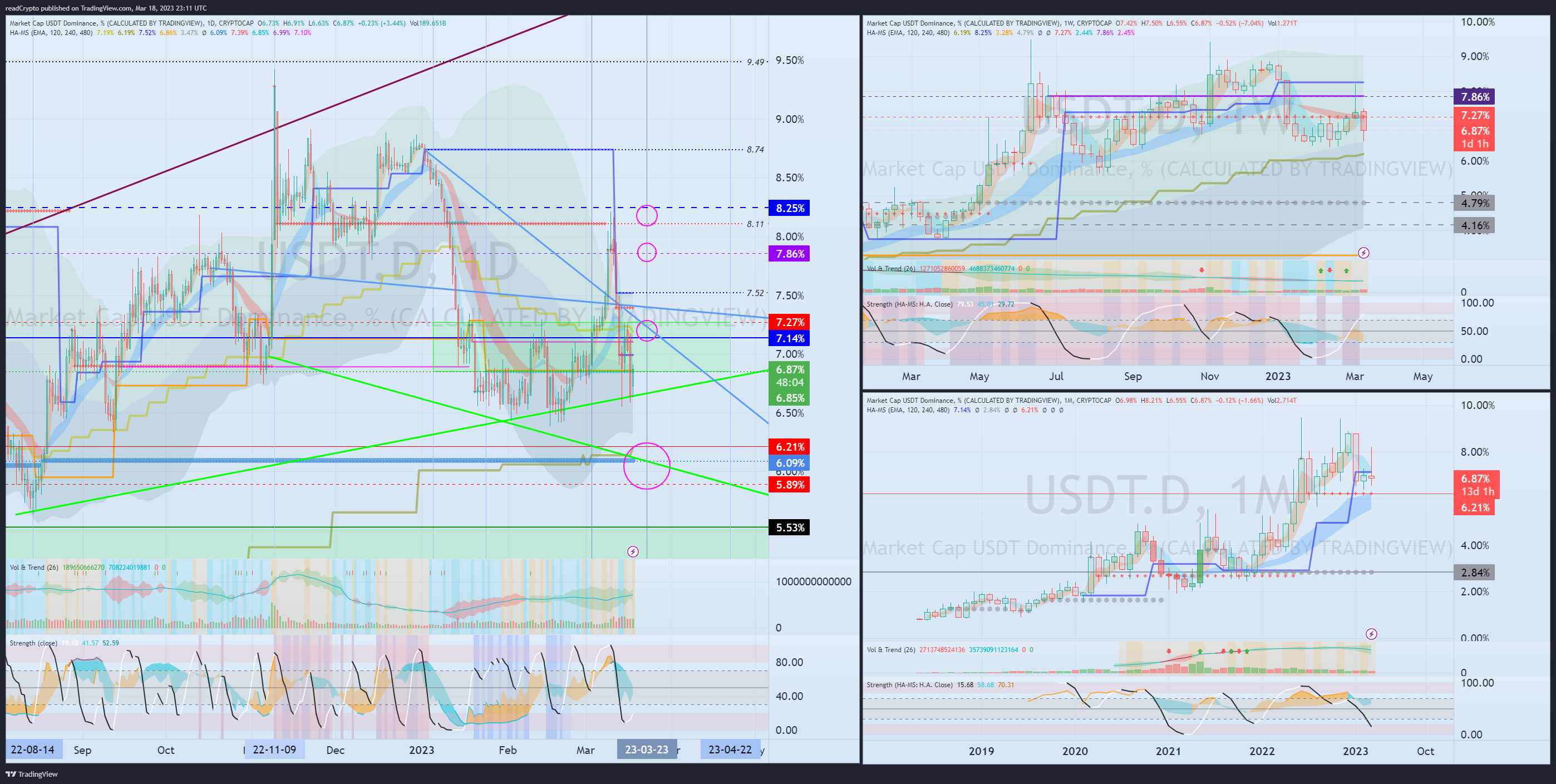Select the large magenta circle near 6.09%
The image size is (1556, 784).
click(646, 465)
